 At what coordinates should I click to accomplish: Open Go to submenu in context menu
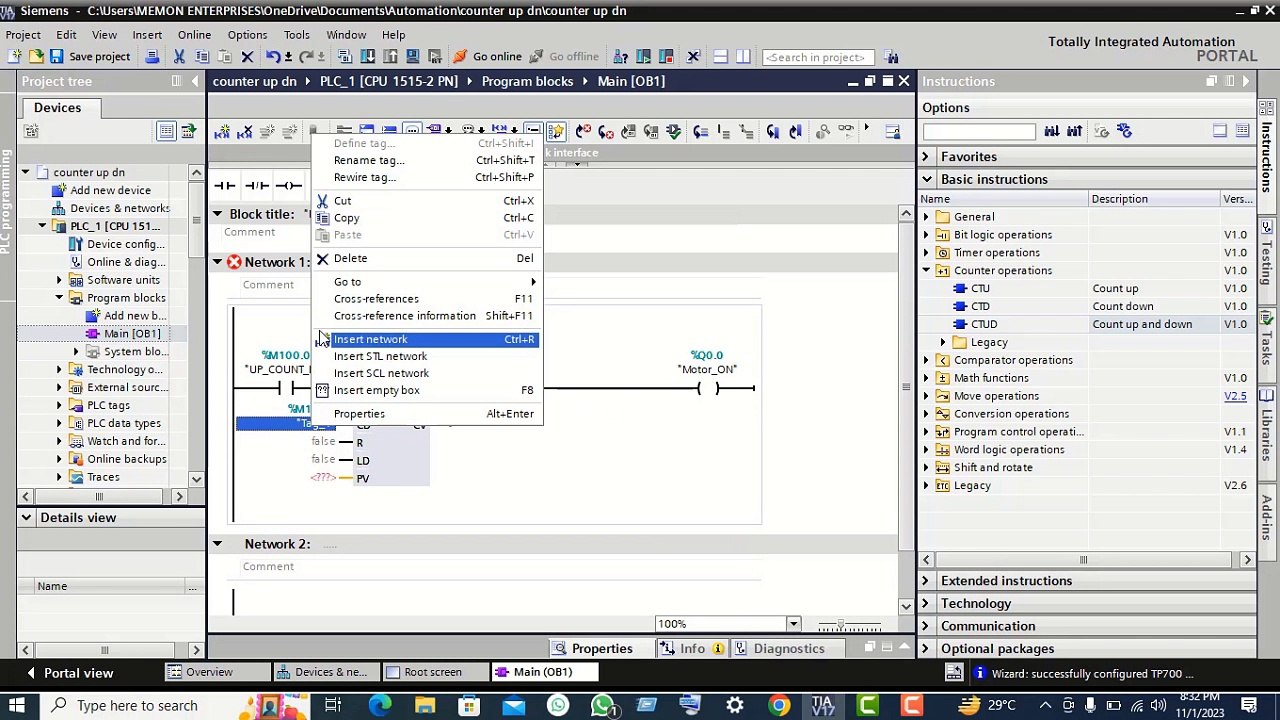[x=427, y=282]
